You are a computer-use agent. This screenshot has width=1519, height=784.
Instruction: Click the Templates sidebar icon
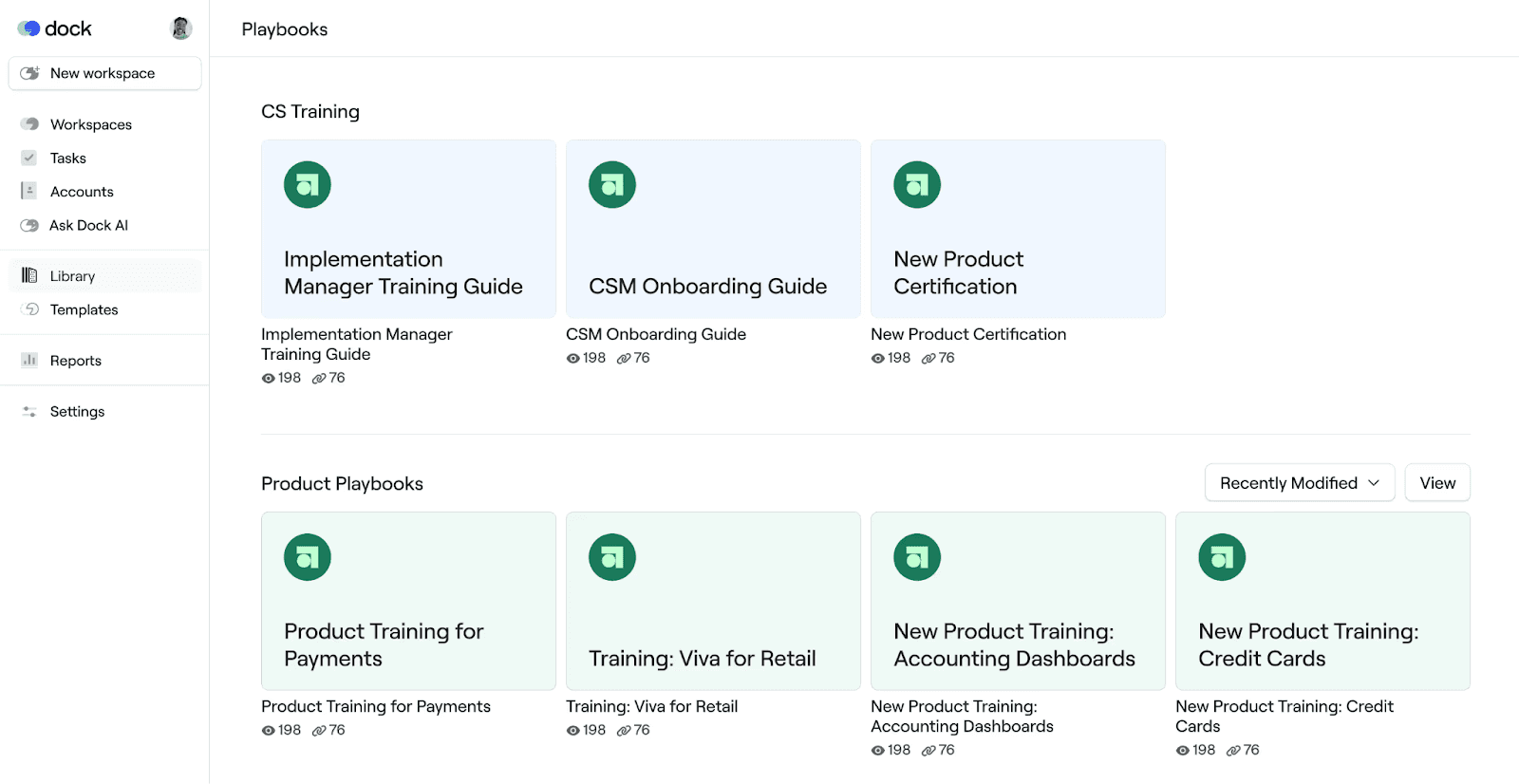pos(29,309)
